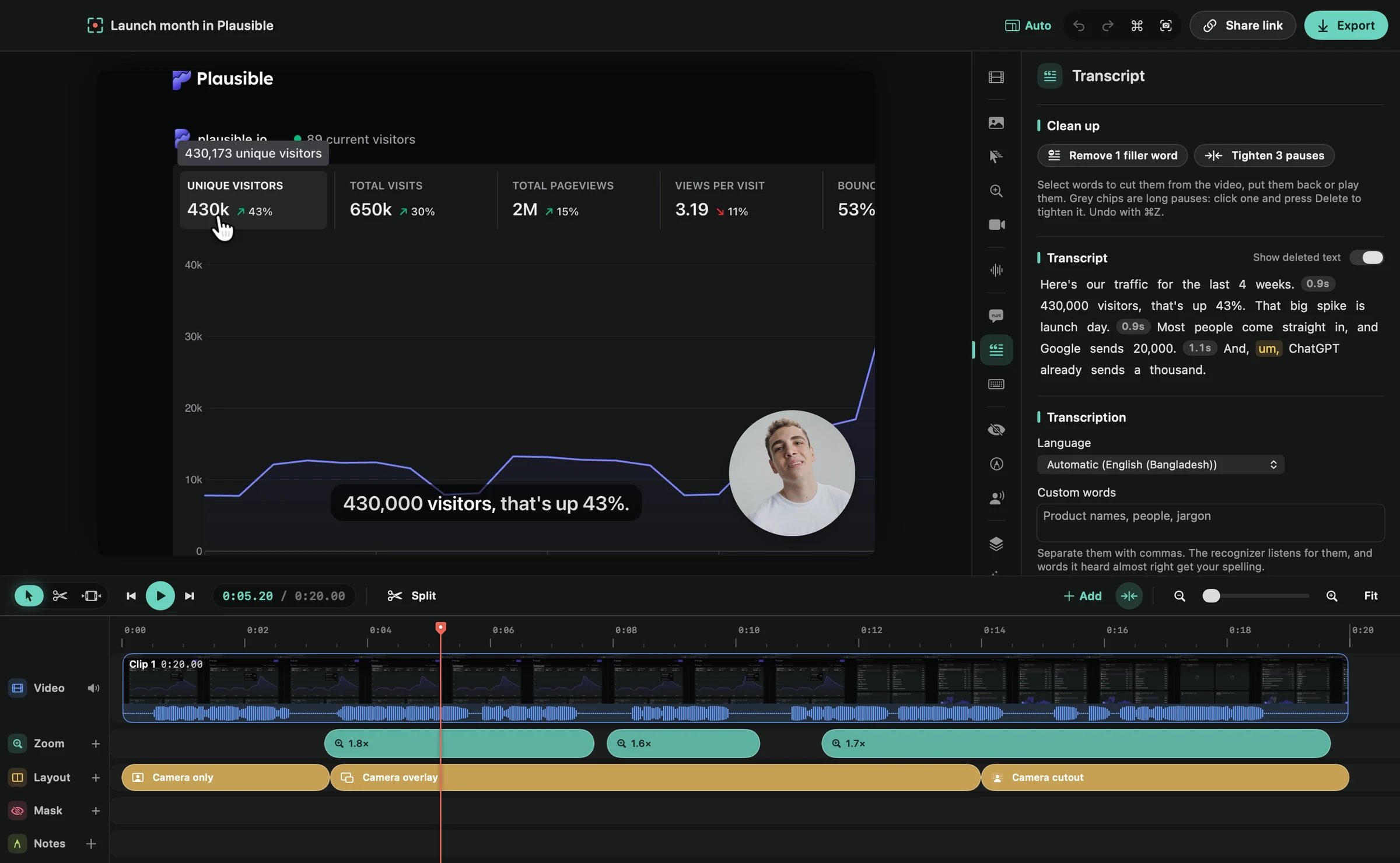Add a new Zoom track item
Image resolution: width=1400 pixels, height=863 pixels.
click(96, 743)
